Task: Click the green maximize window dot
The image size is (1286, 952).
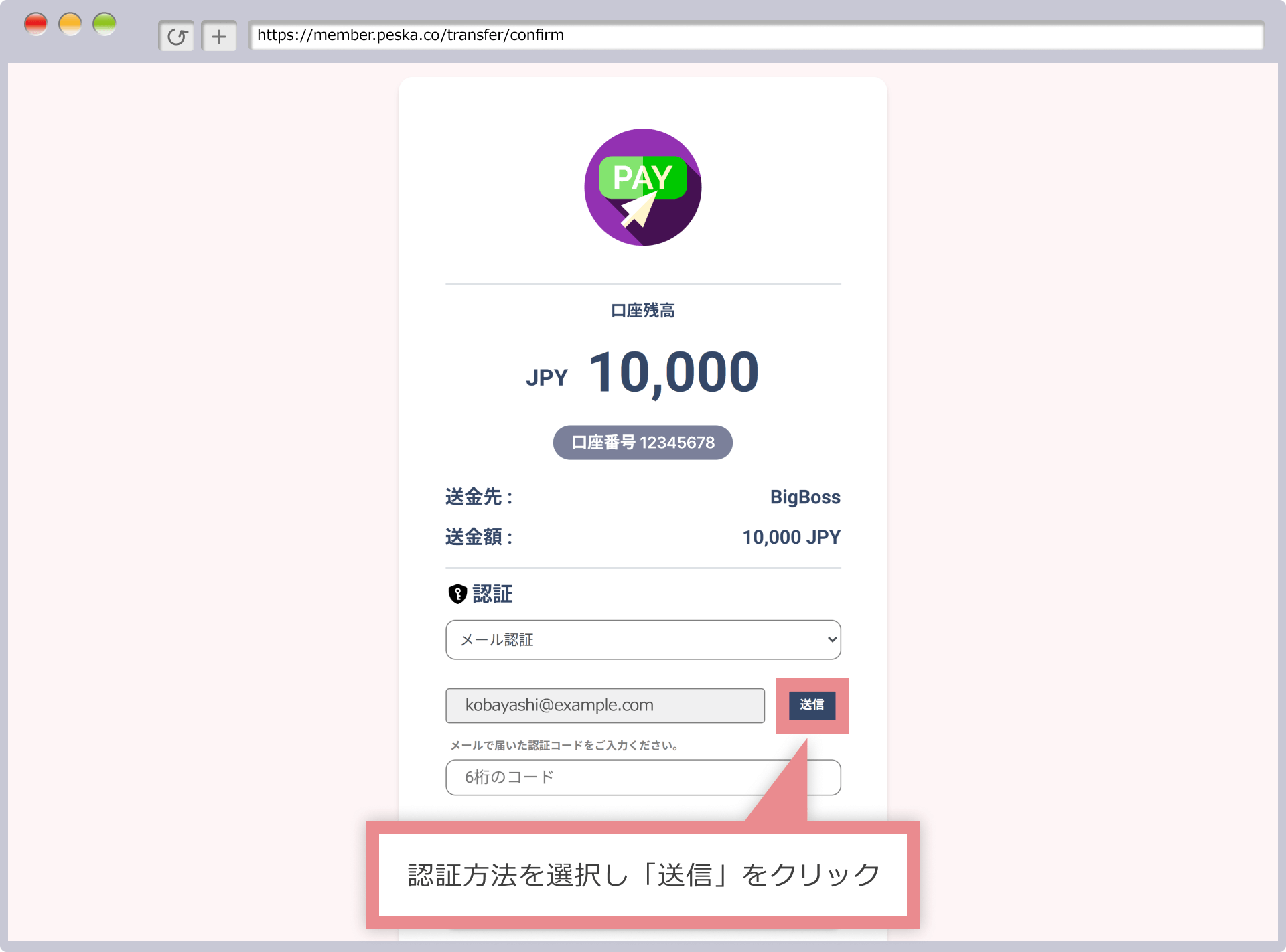Action: click(104, 24)
